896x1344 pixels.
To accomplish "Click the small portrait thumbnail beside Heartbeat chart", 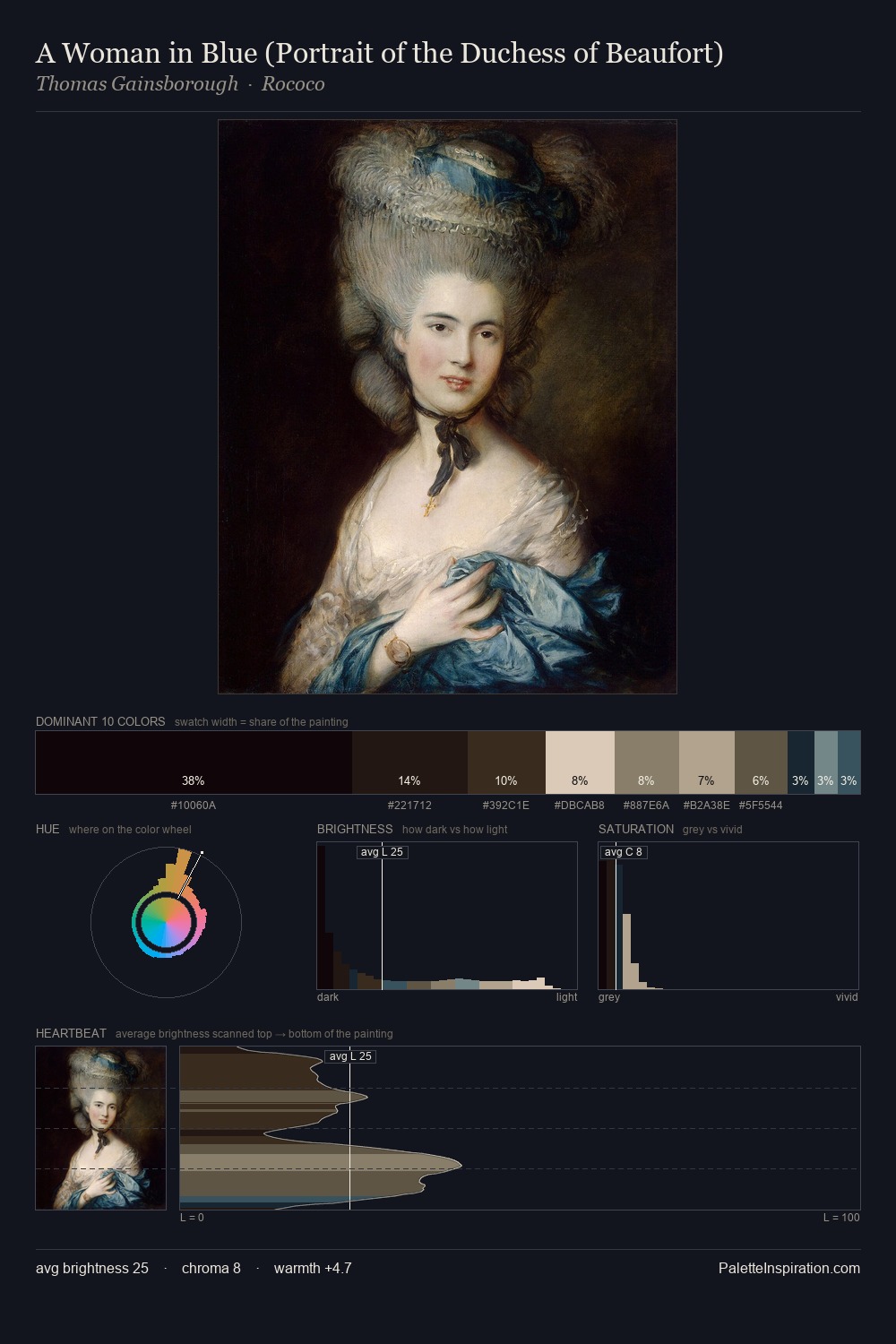I will click(x=100, y=1128).
